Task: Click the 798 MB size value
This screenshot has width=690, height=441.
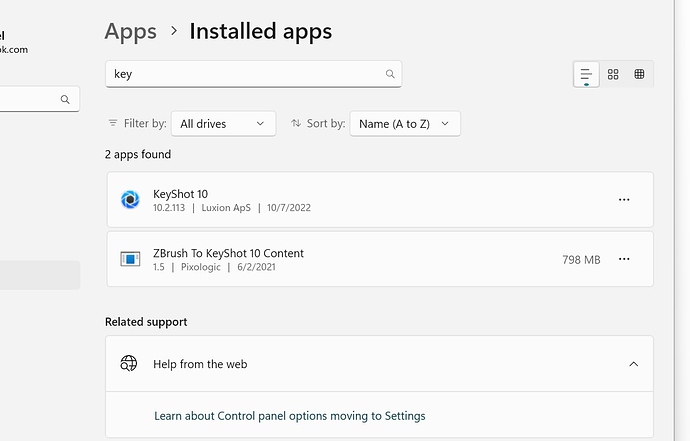Action: pos(581,260)
